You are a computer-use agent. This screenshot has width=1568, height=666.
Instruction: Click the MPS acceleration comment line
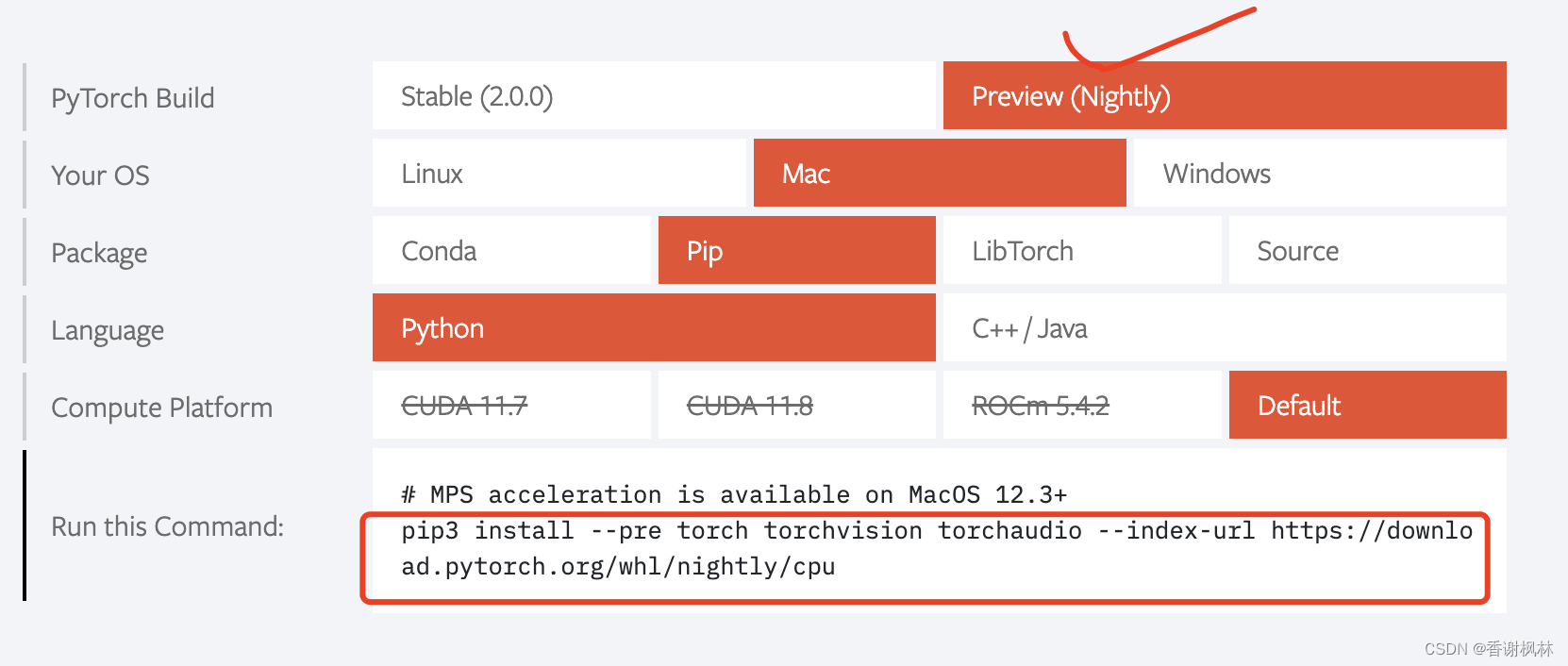point(734,494)
